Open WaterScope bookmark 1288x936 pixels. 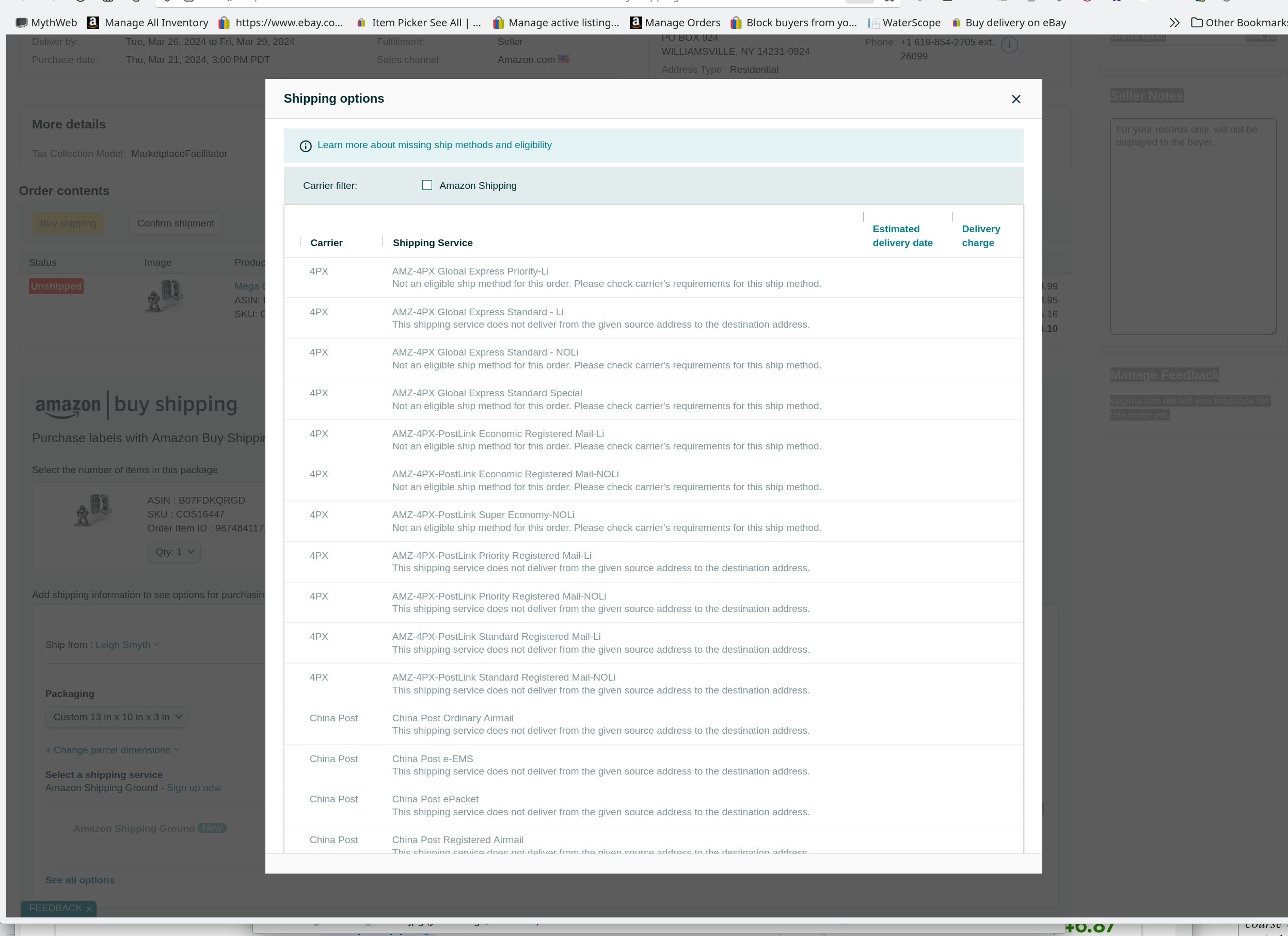click(x=904, y=23)
